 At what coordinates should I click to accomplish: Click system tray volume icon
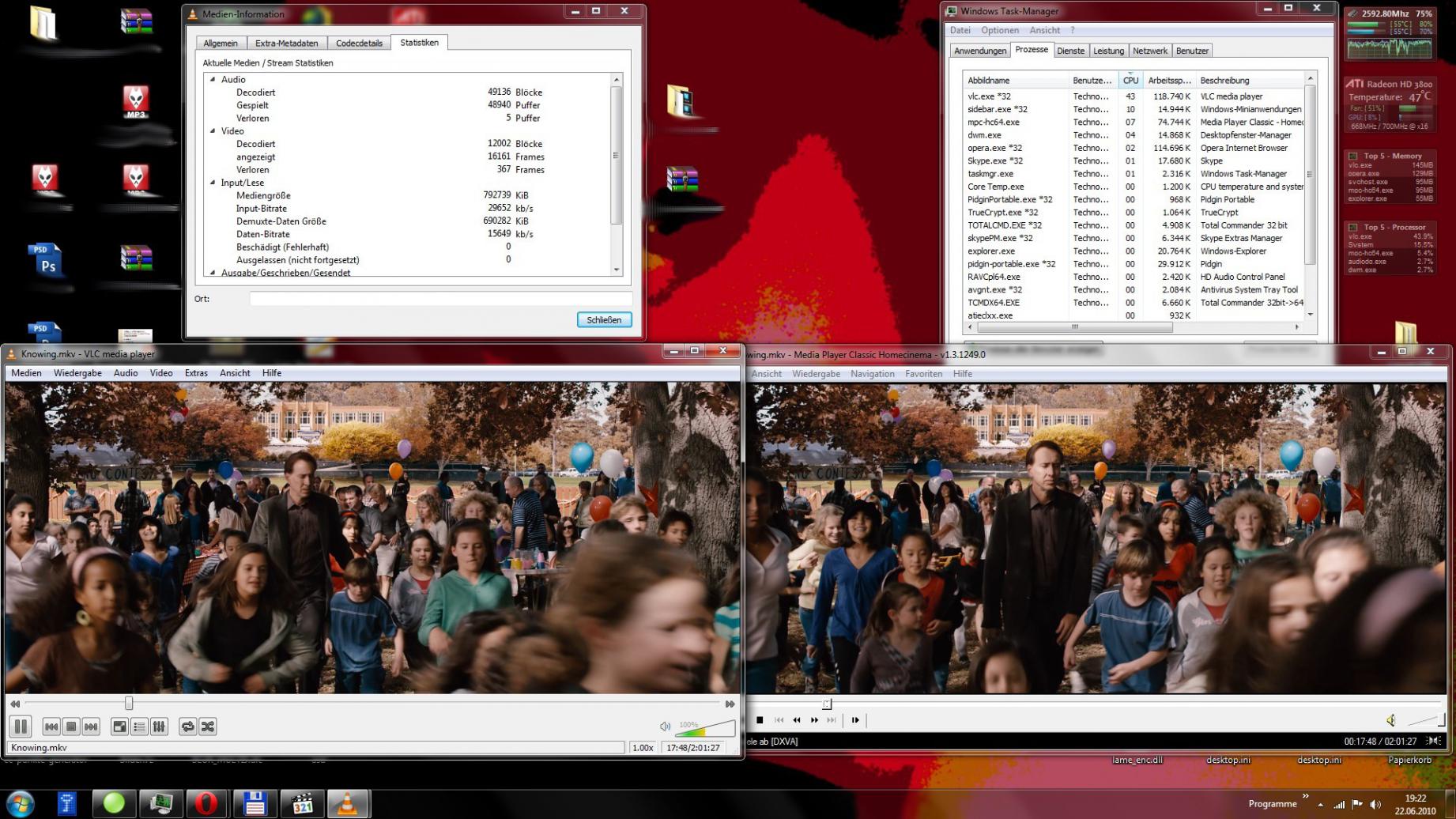tap(1375, 804)
